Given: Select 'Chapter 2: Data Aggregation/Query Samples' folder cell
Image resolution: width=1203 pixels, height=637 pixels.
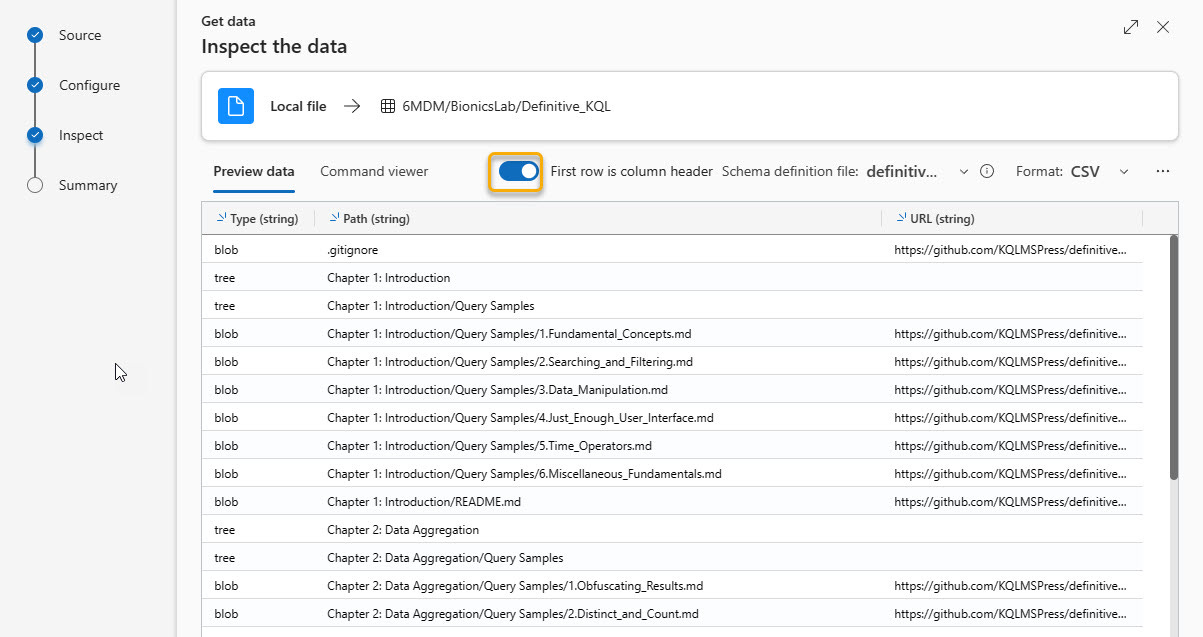Looking at the screenshot, I should (598, 557).
